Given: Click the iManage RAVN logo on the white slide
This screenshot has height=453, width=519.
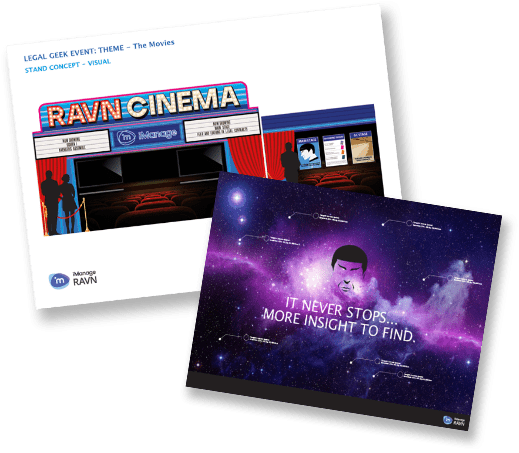Looking at the screenshot, I should pos(73,279).
